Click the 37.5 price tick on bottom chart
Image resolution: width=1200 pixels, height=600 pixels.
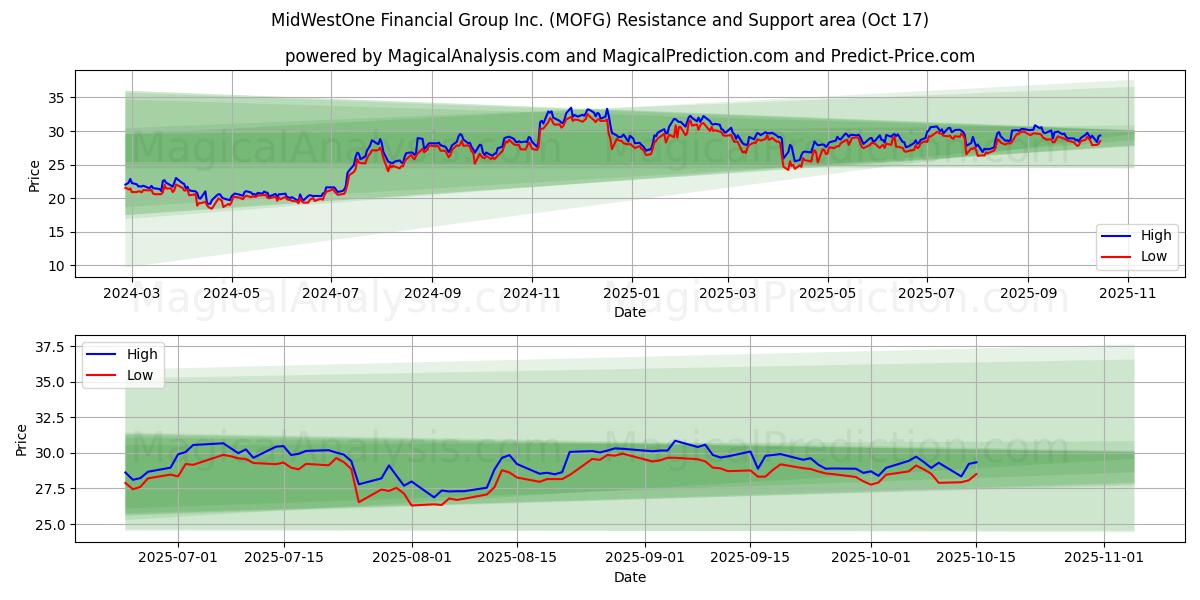pyautogui.click(x=49, y=347)
